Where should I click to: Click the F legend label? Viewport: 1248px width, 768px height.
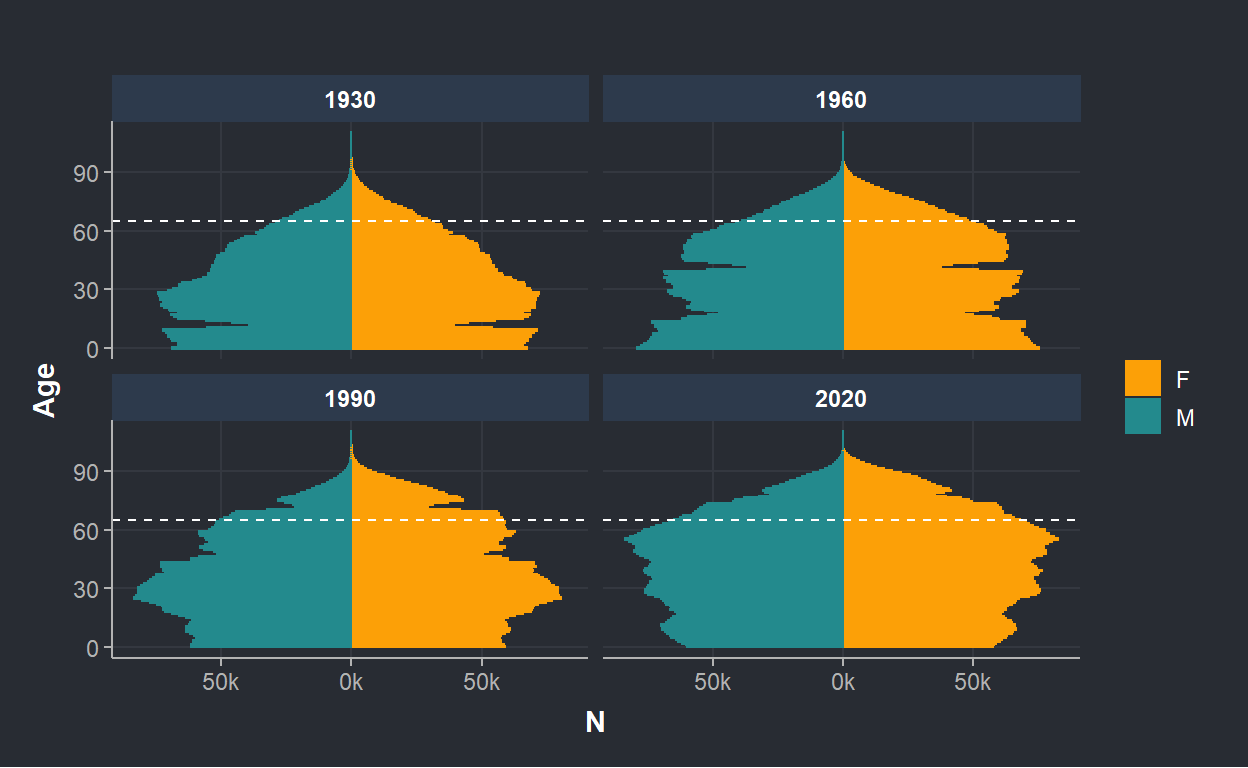point(1182,380)
